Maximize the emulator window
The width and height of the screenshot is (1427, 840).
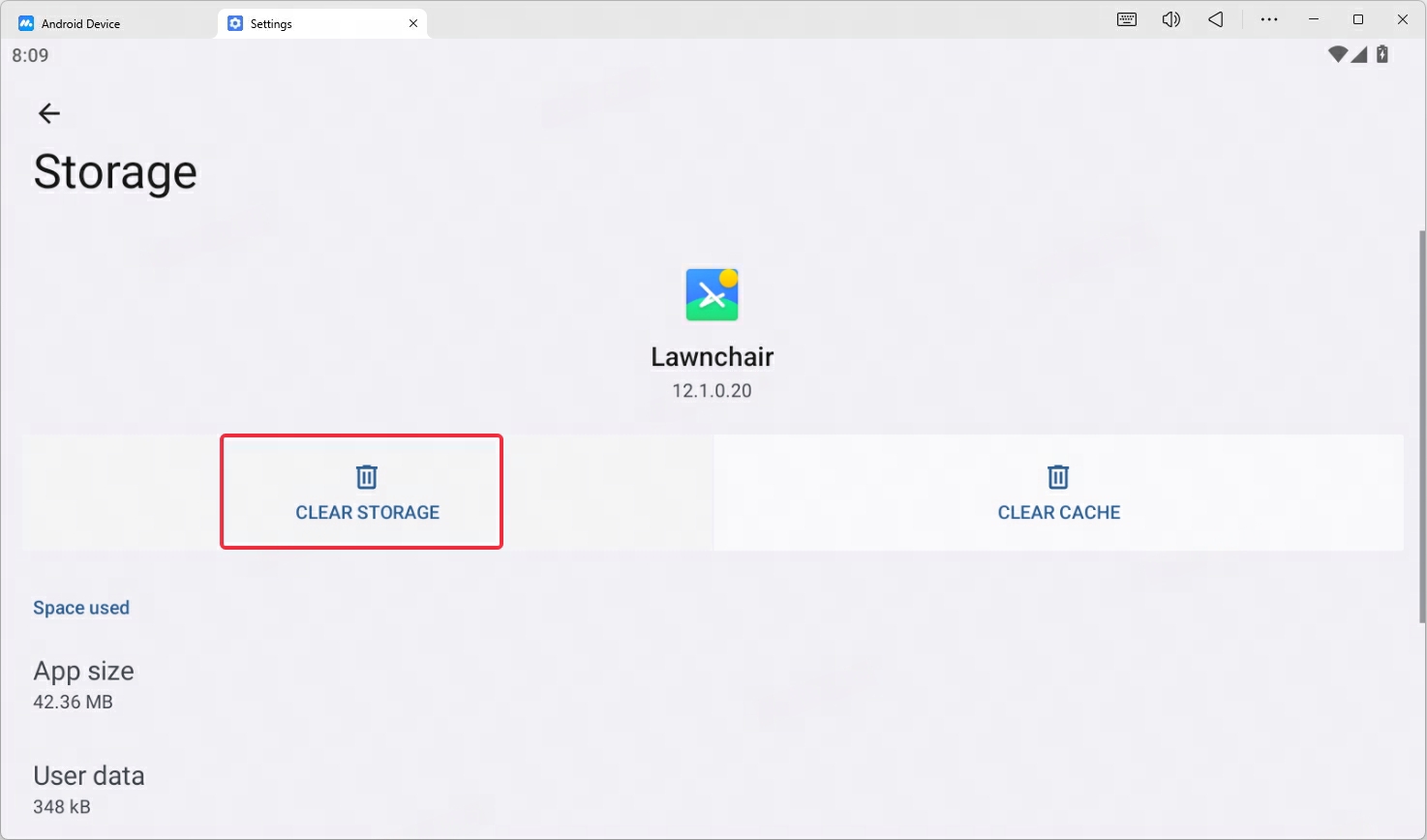coord(1358,19)
